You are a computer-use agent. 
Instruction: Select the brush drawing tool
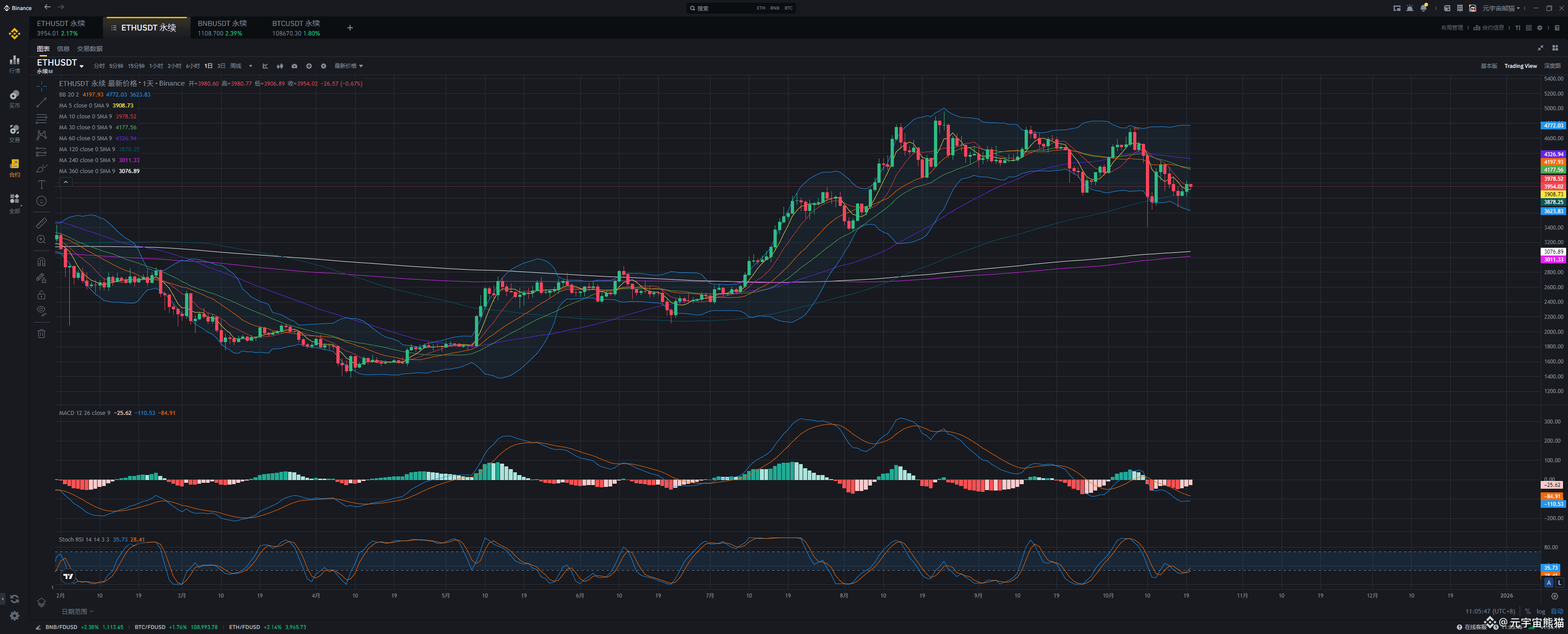click(x=41, y=168)
